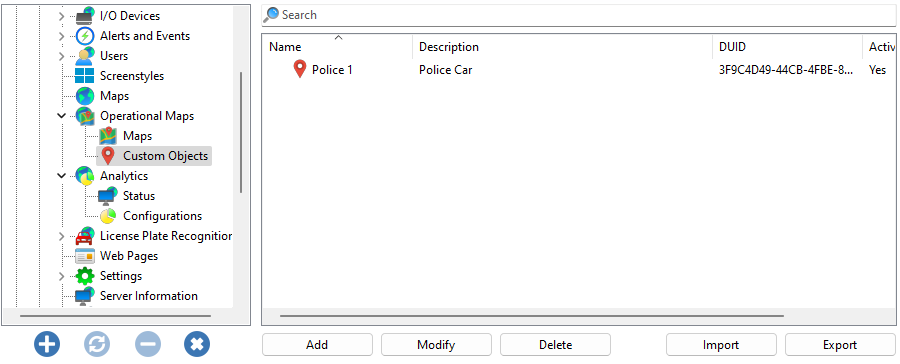Click the Export button
900x364 pixels.
pos(840,344)
